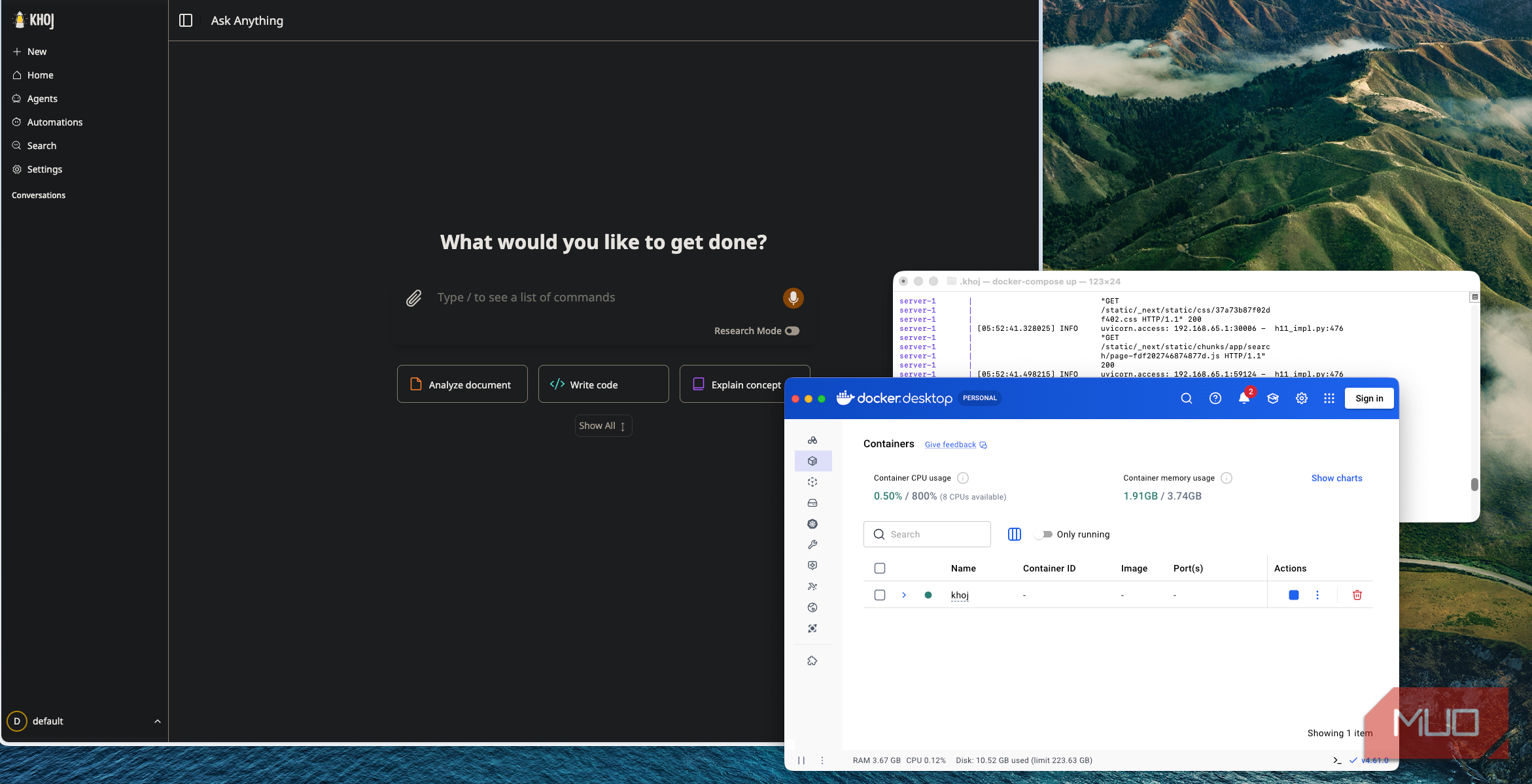Image resolution: width=1532 pixels, height=784 pixels.
Task: Expand the khoj container row
Action: (x=904, y=594)
